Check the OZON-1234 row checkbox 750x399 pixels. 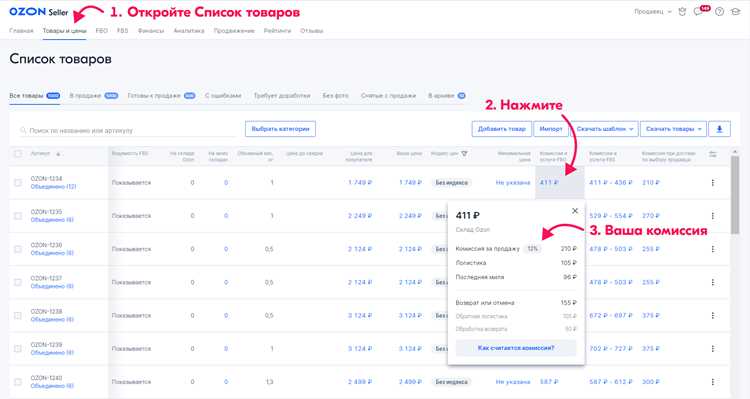(x=18, y=183)
